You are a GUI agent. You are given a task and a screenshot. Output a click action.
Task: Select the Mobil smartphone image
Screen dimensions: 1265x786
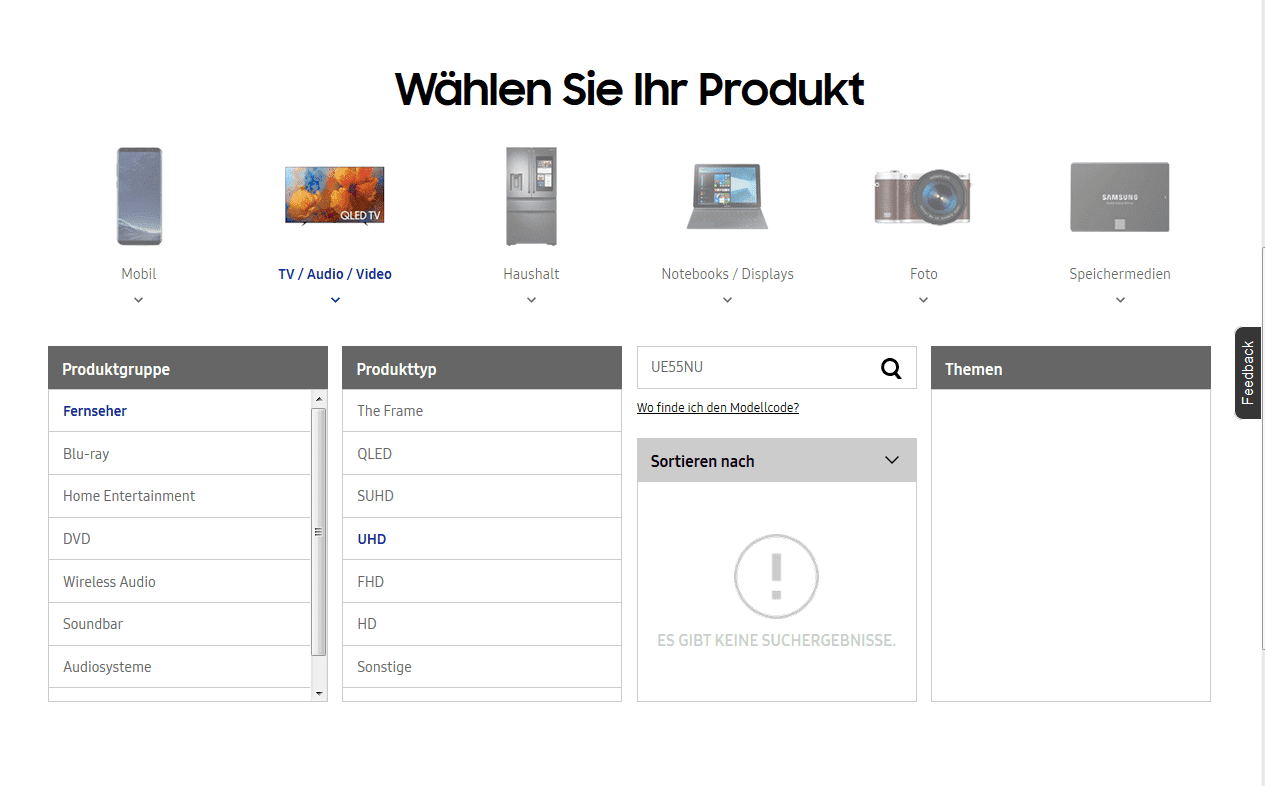[139, 196]
